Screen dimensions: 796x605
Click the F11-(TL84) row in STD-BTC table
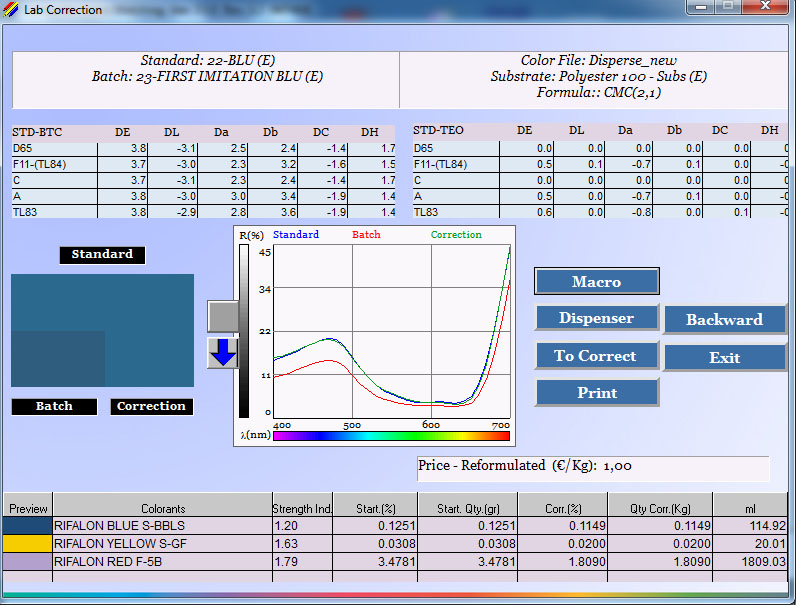click(x=203, y=164)
